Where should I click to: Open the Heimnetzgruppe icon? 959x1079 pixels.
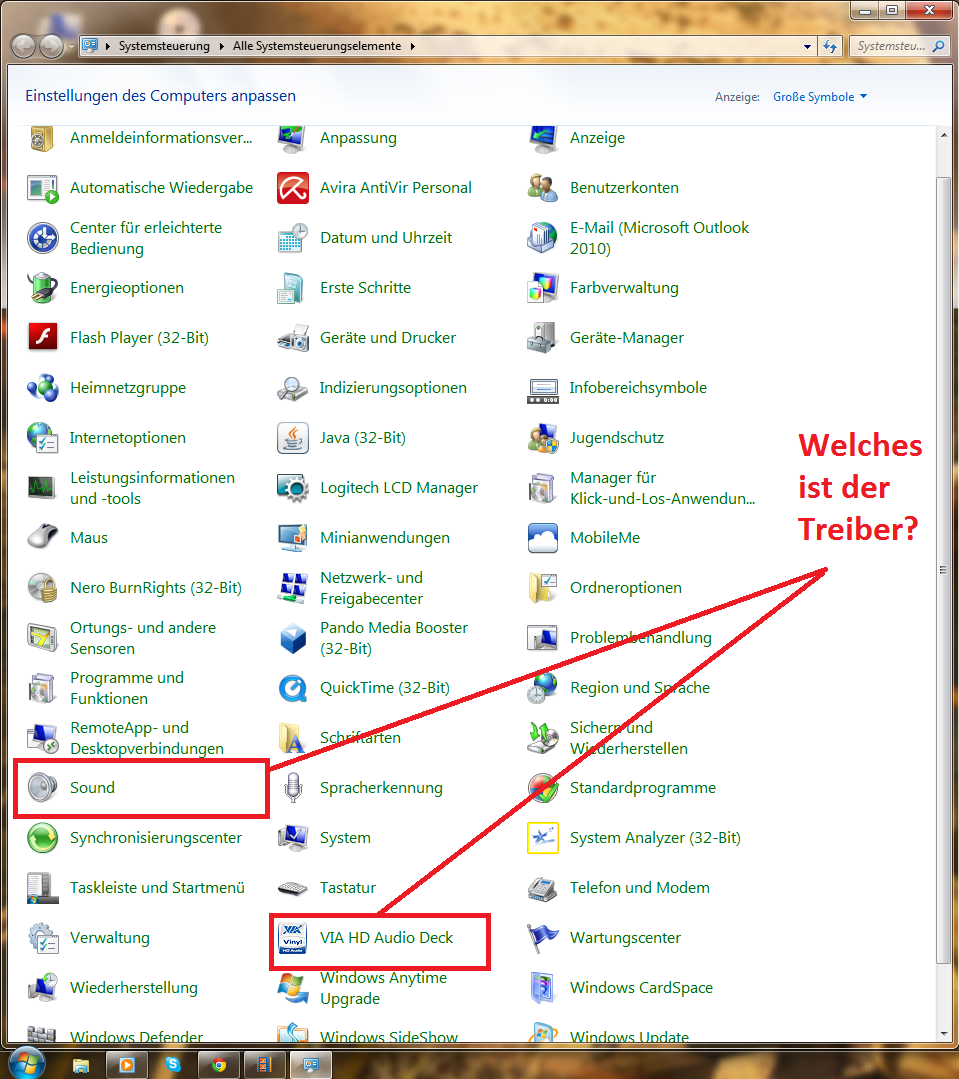(43, 387)
